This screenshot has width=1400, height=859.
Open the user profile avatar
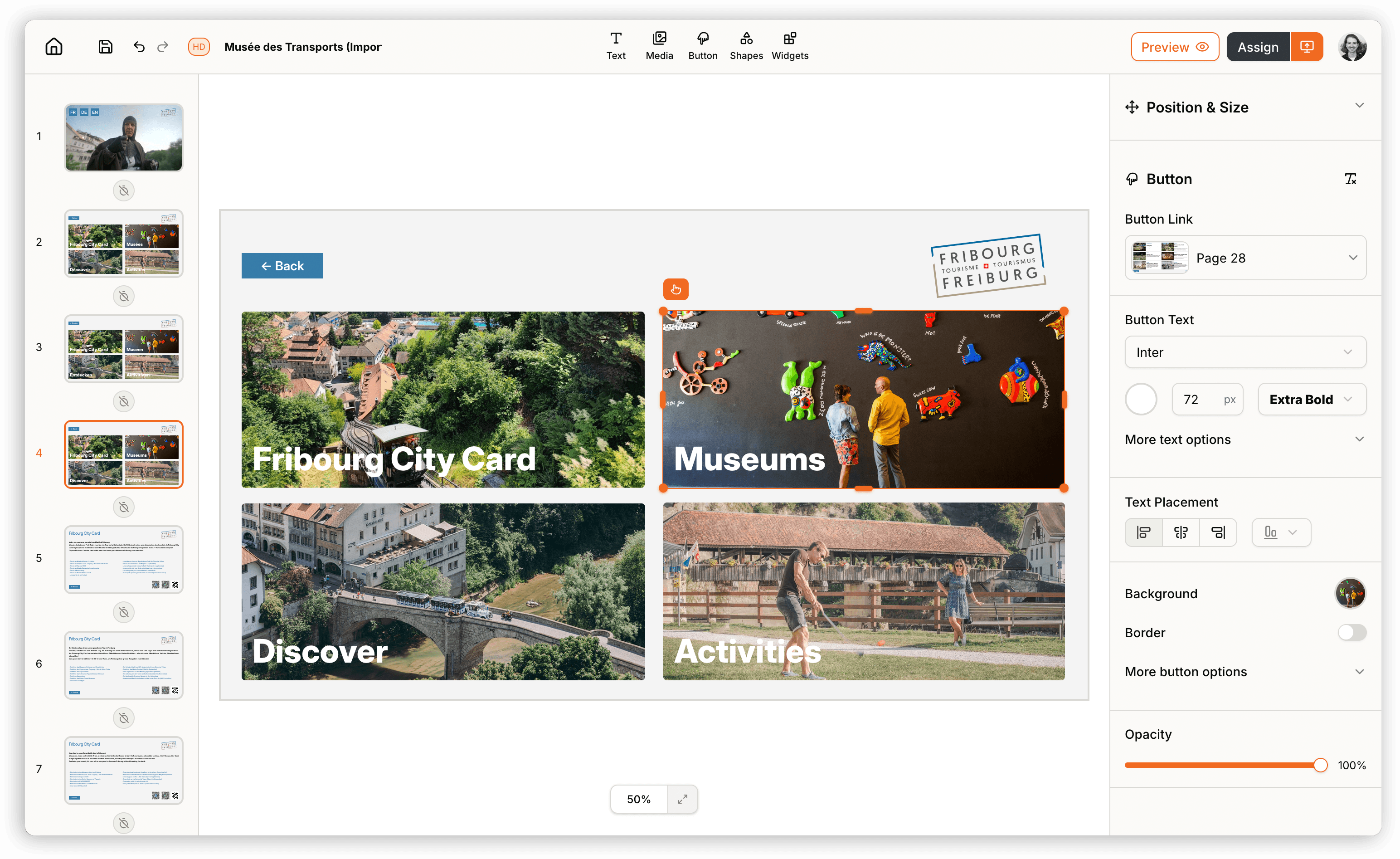(1352, 47)
